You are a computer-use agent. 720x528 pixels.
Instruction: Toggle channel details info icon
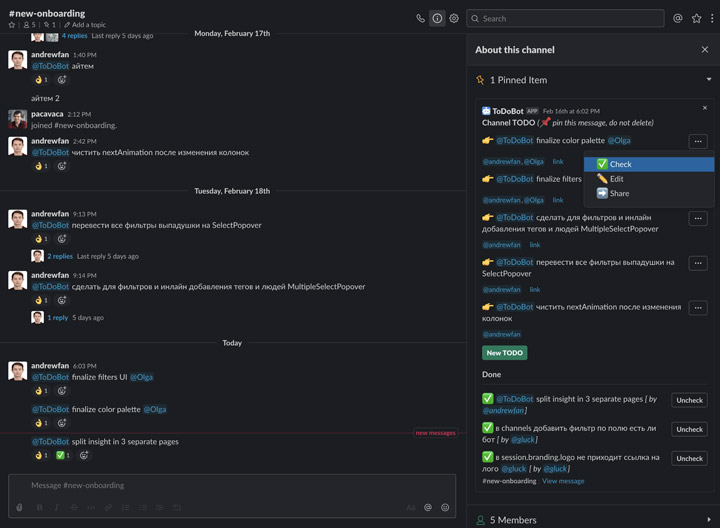point(437,18)
